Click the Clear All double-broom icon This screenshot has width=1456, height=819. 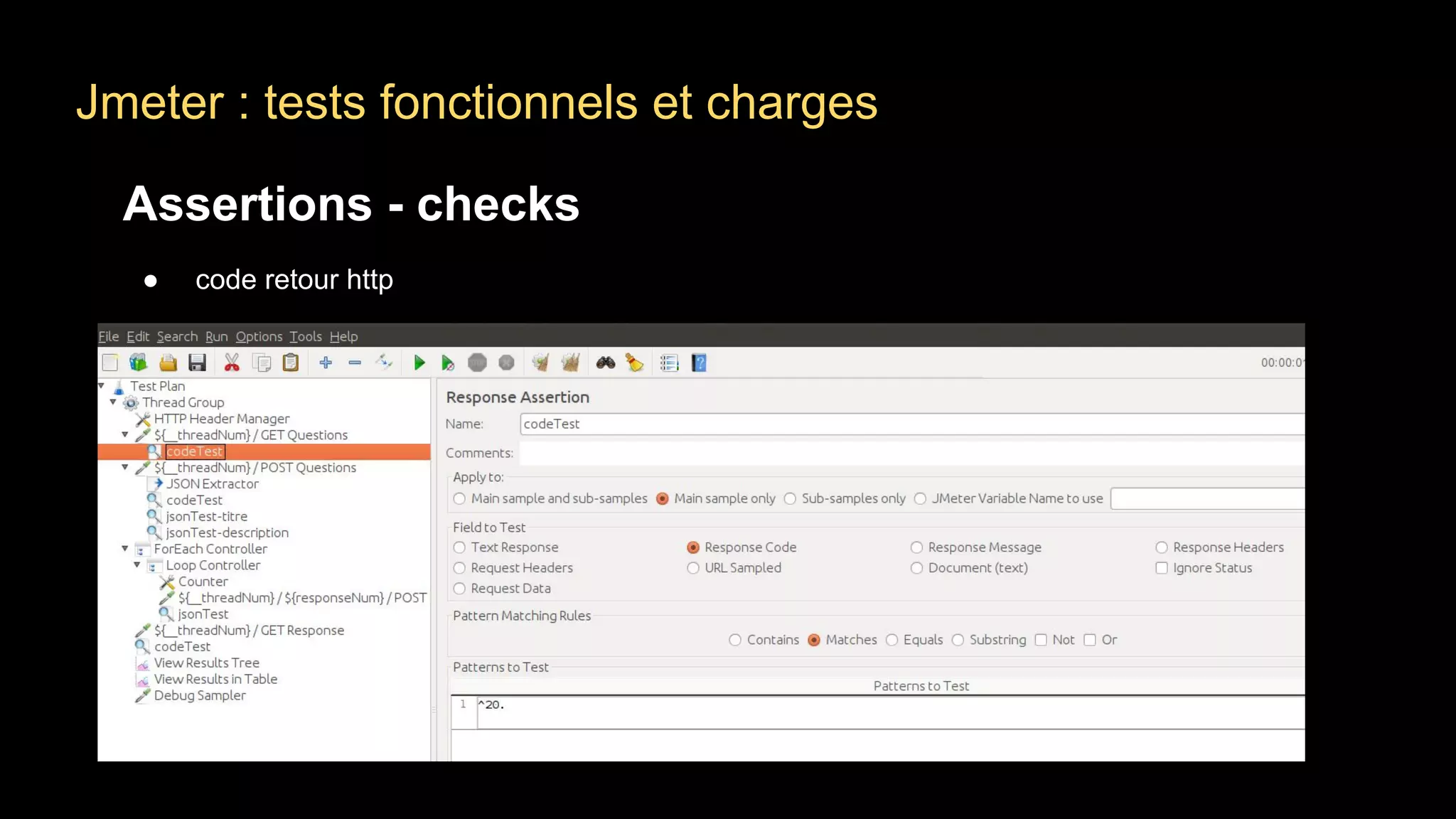[570, 363]
